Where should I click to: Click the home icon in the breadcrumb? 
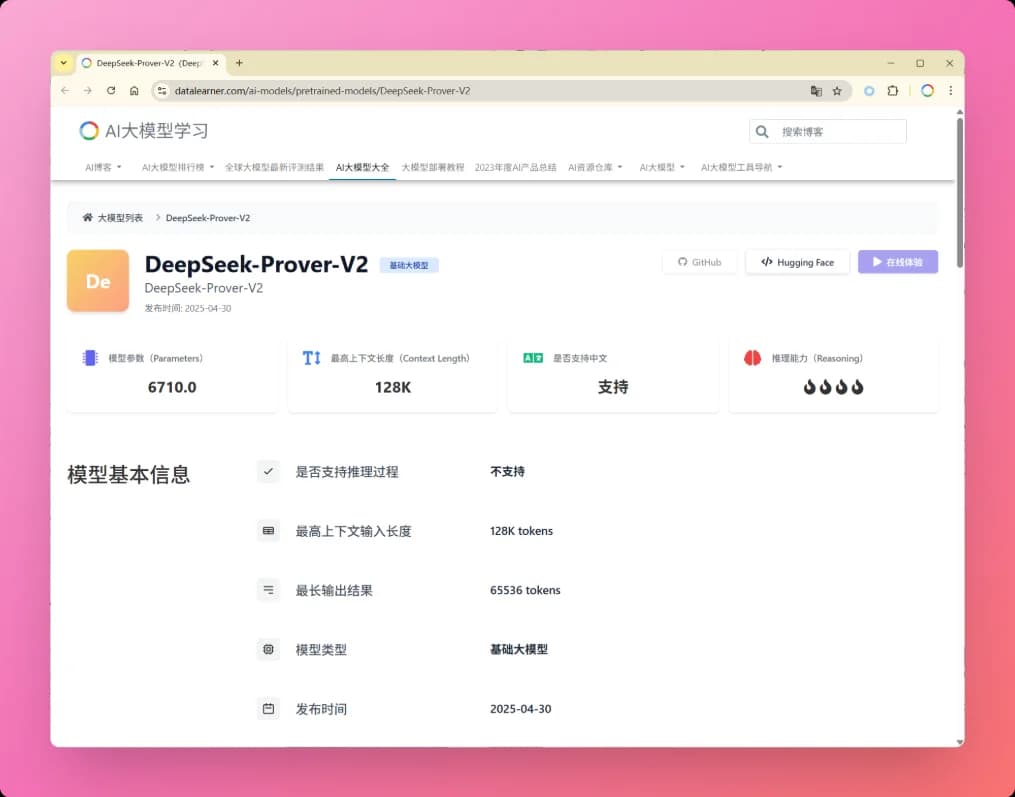(x=88, y=217)
